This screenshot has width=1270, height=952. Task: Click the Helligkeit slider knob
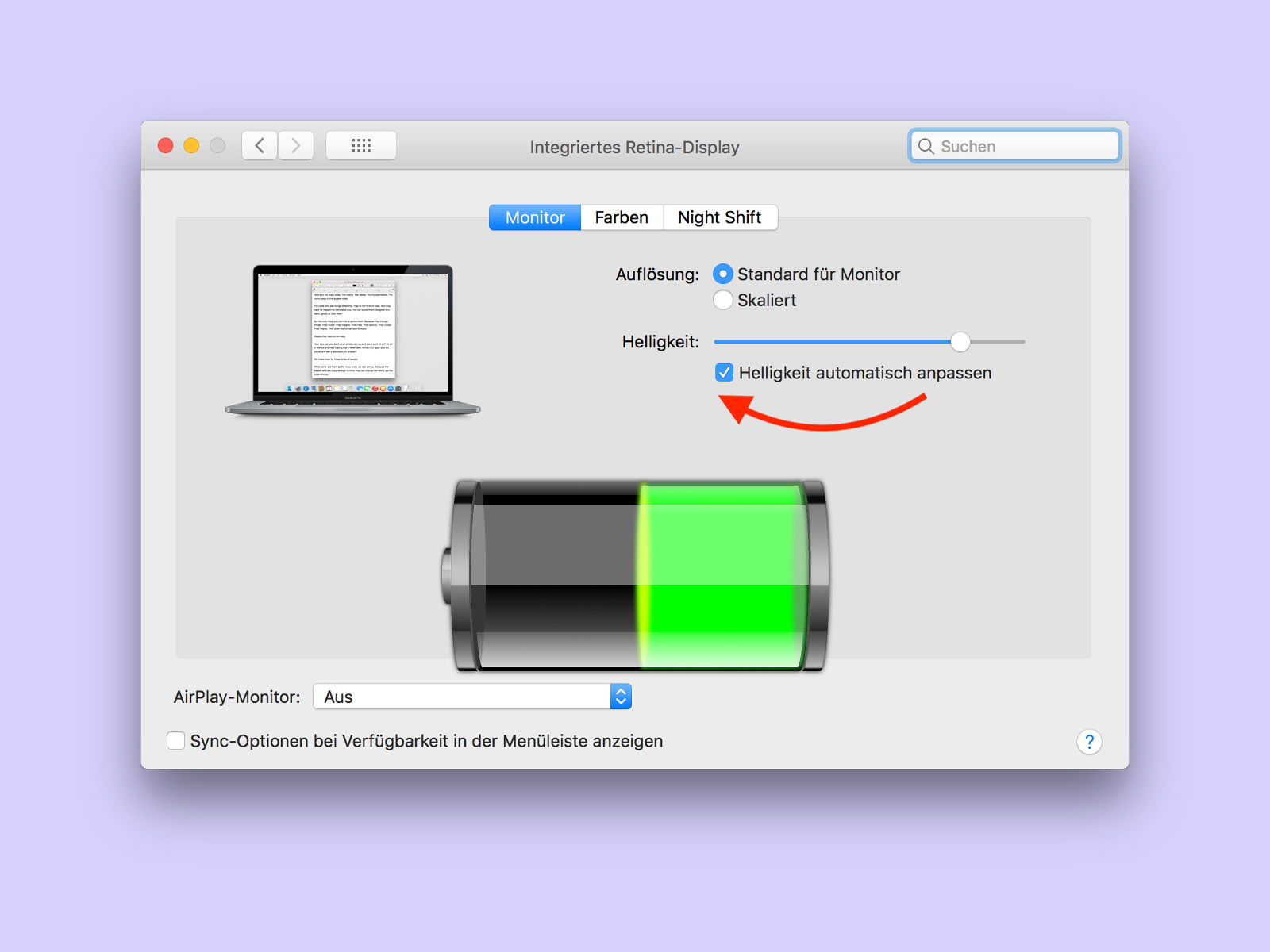click(960, 342)
